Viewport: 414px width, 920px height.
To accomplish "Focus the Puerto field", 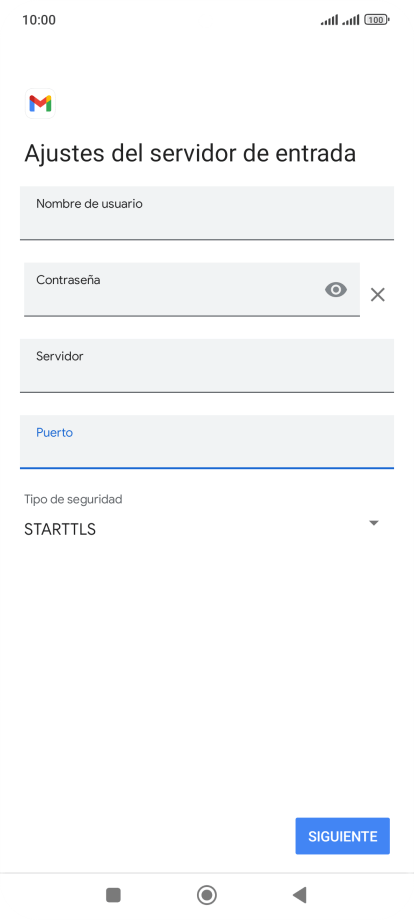I will [x=207, y=442].
